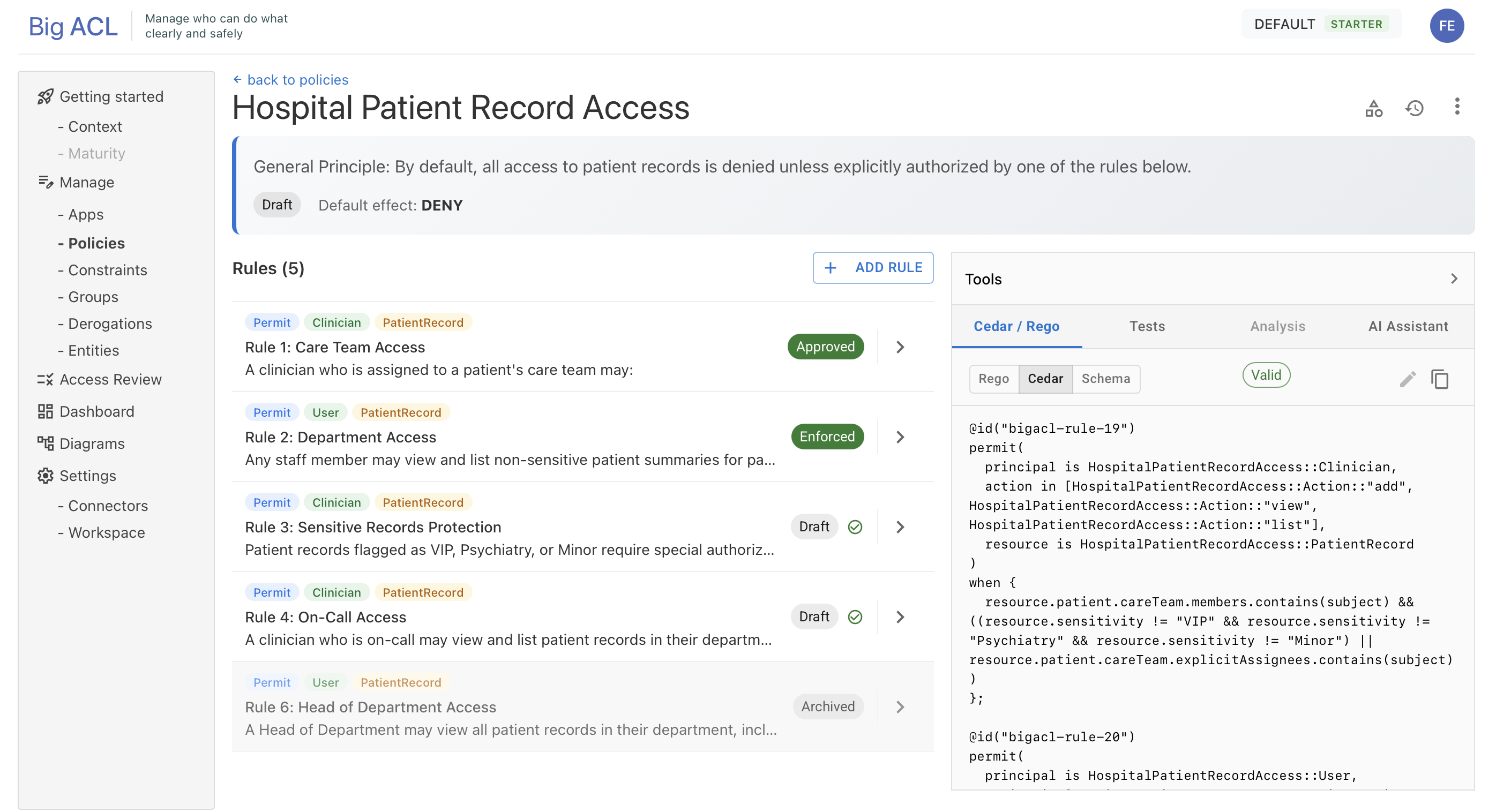This screenshot has height=812, width=1496.
Task: Collapse the Tools panel chevron
Action: click(1454, 279)
